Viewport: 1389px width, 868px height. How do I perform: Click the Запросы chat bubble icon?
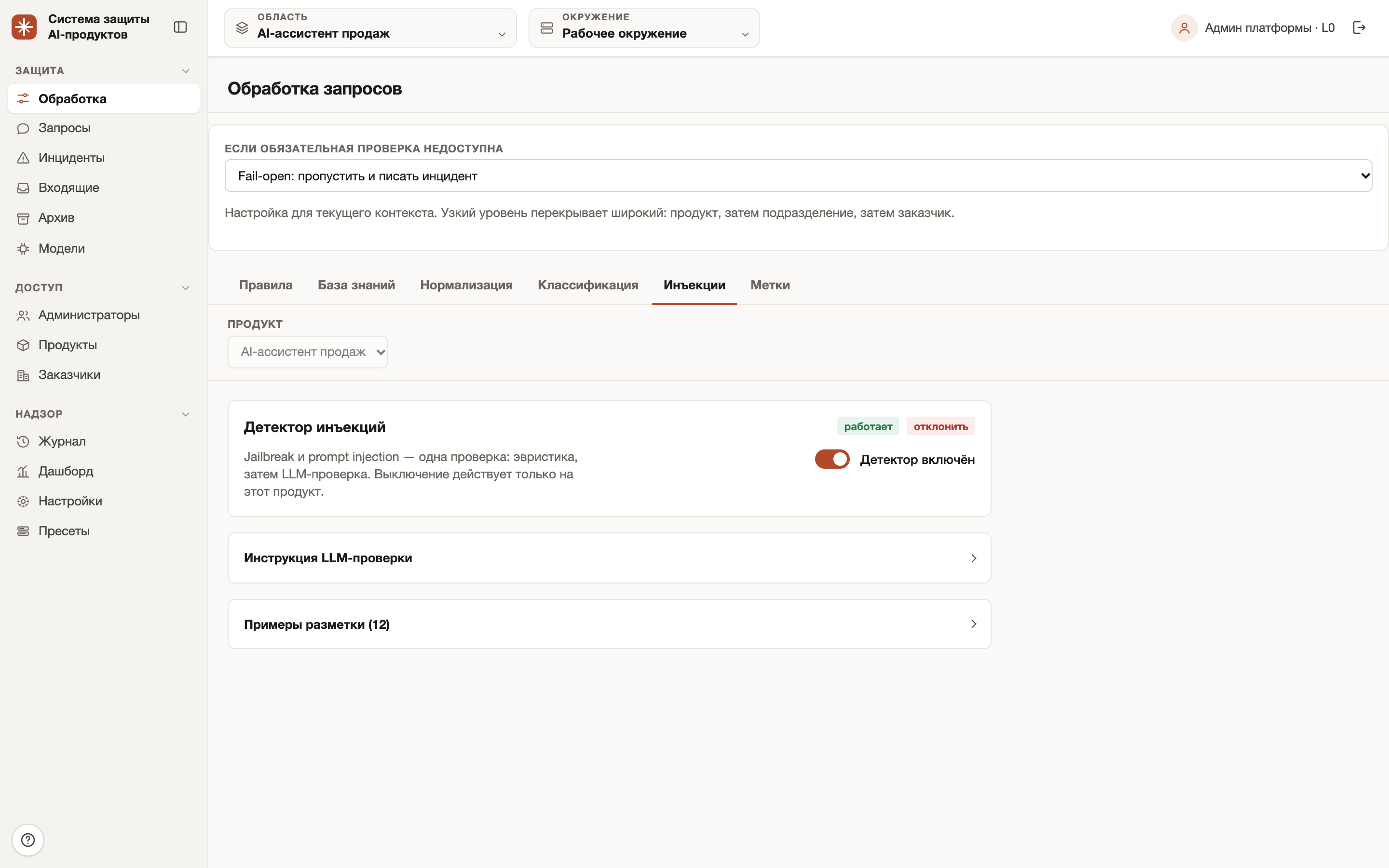23,128
